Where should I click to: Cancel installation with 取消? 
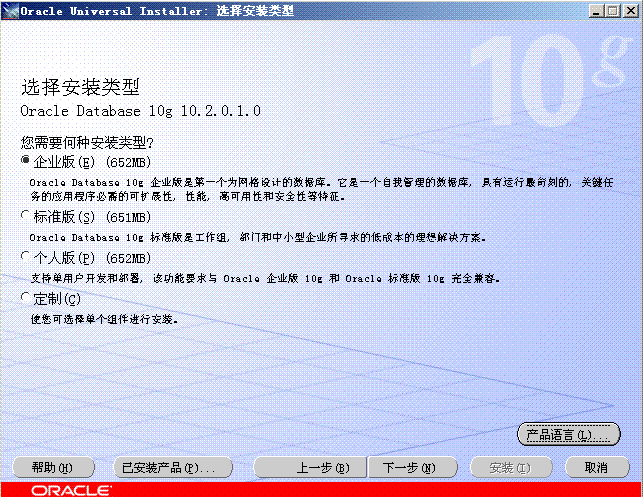coord(597,467)
